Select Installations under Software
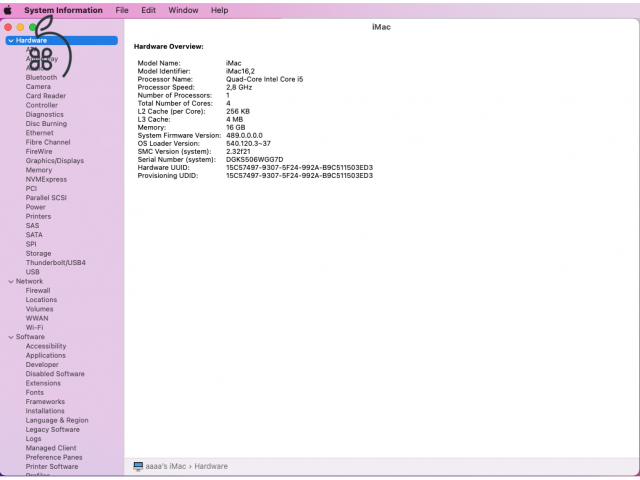 [45, 411]
